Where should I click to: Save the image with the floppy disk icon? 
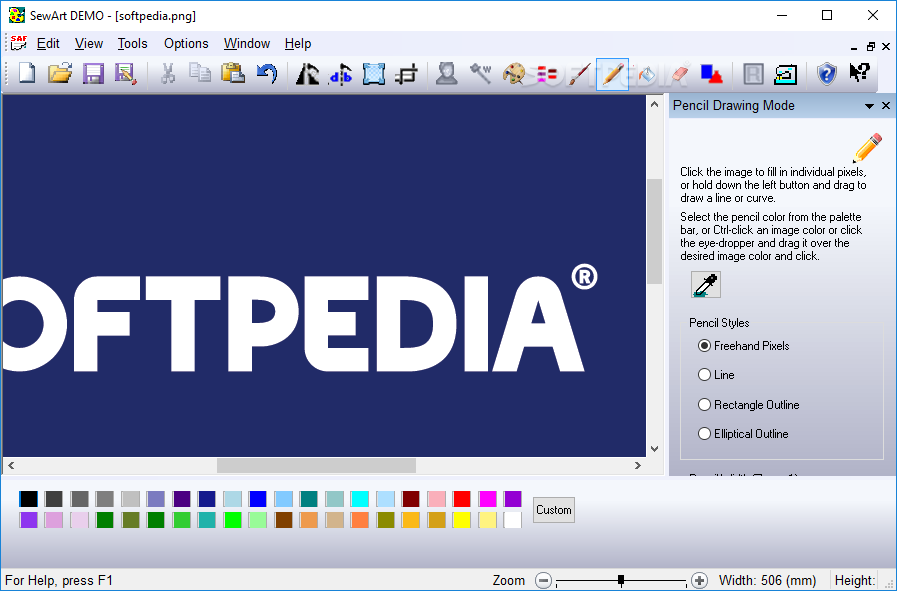click(93, 74)
